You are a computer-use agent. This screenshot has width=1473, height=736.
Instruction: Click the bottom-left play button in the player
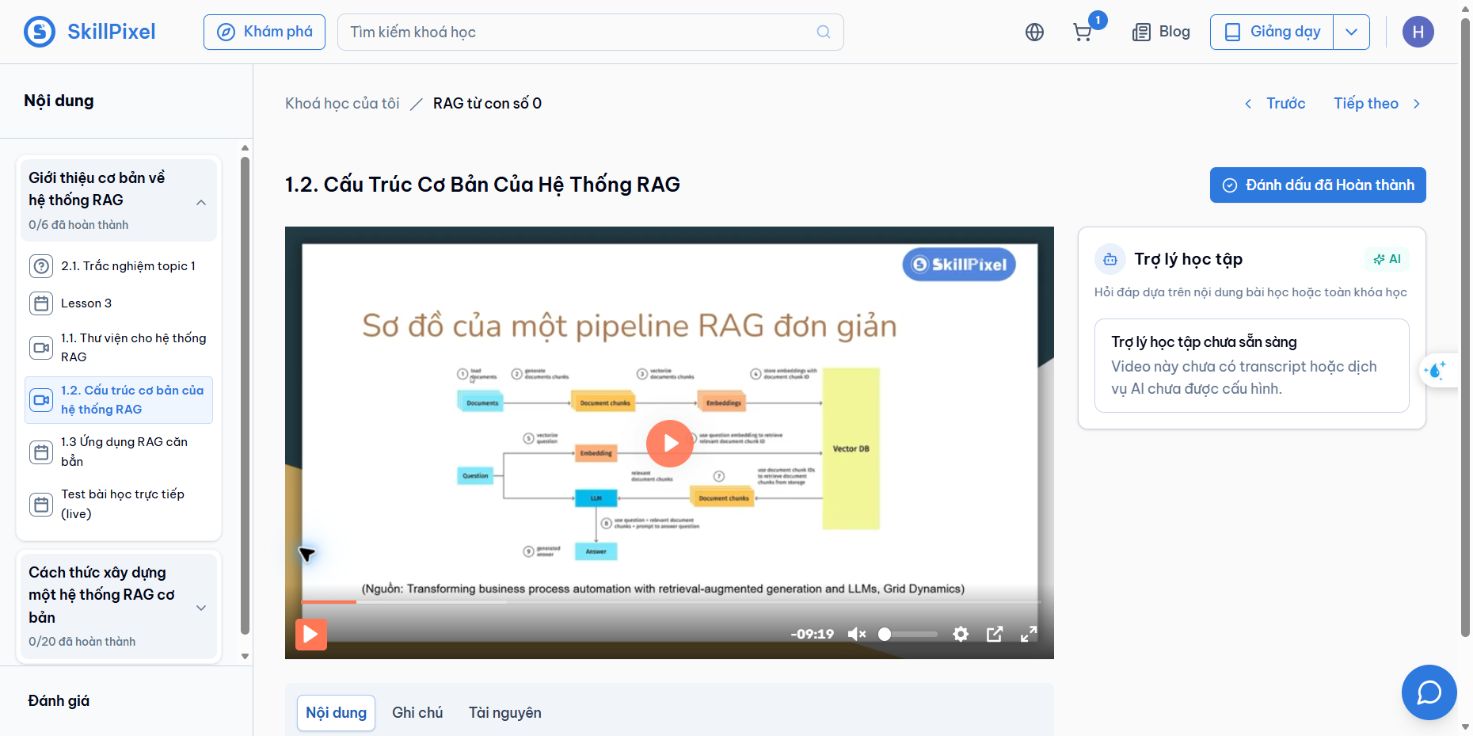(x=310, y=634)
